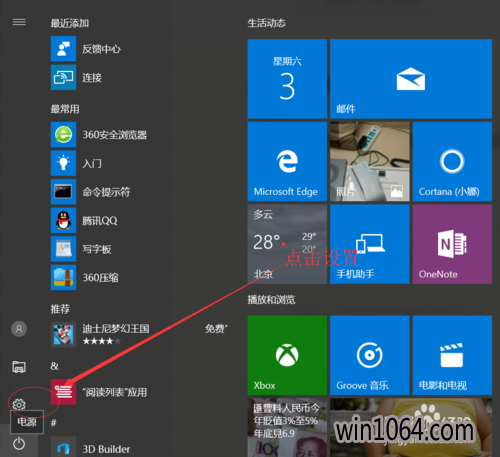Open the 电影和电视 tile
This screenshot has width=500, height=457.
pos(452,355)
